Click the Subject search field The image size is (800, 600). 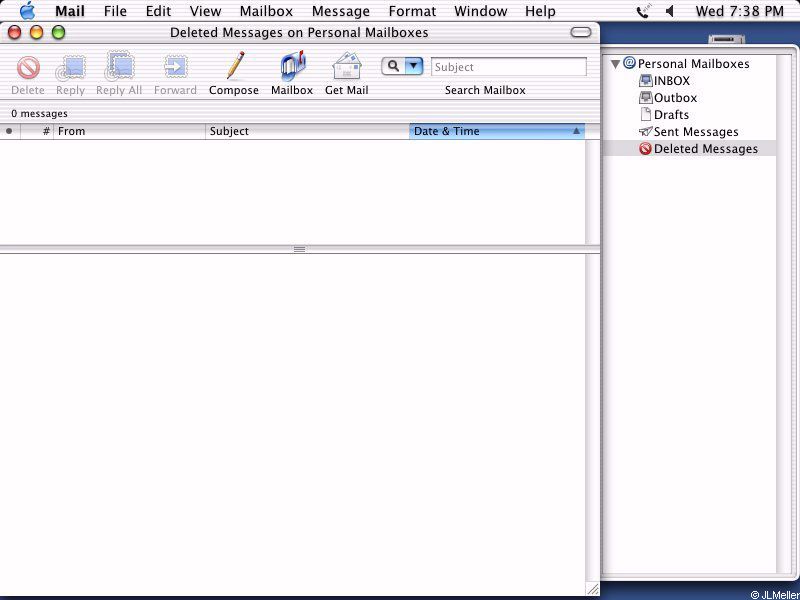click(509, 67)
